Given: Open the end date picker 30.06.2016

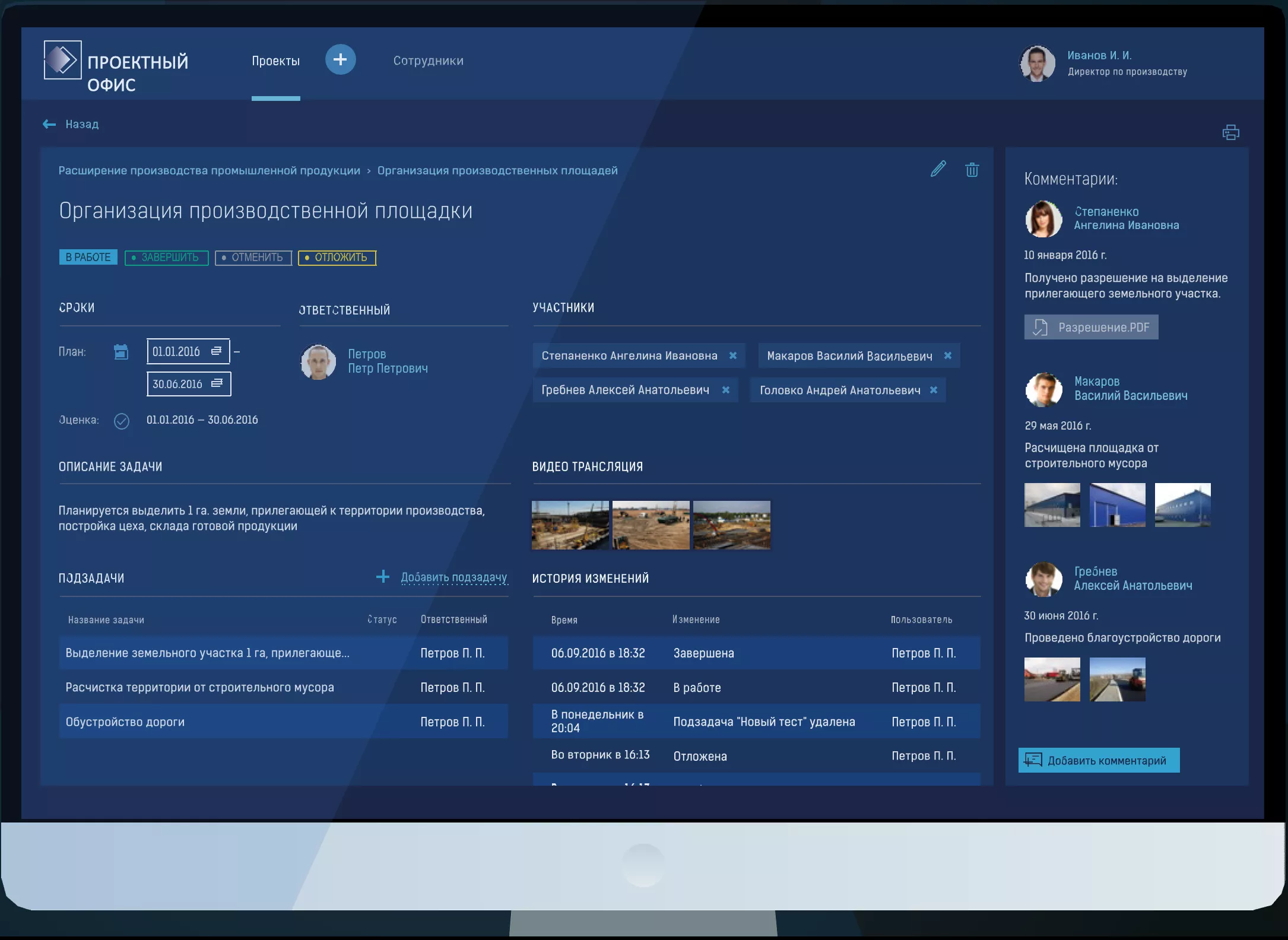Looking at the screenshot, I should (189, 384).
